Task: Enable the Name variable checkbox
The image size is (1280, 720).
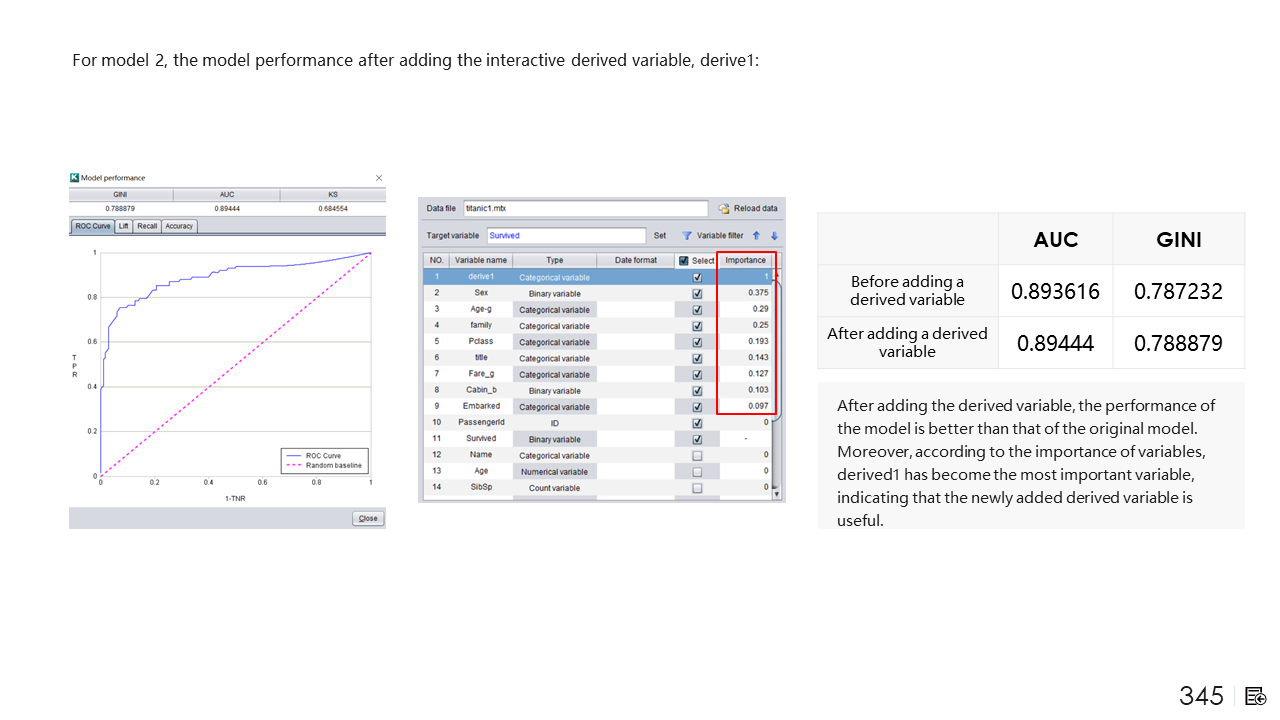Action: (697, 456)
